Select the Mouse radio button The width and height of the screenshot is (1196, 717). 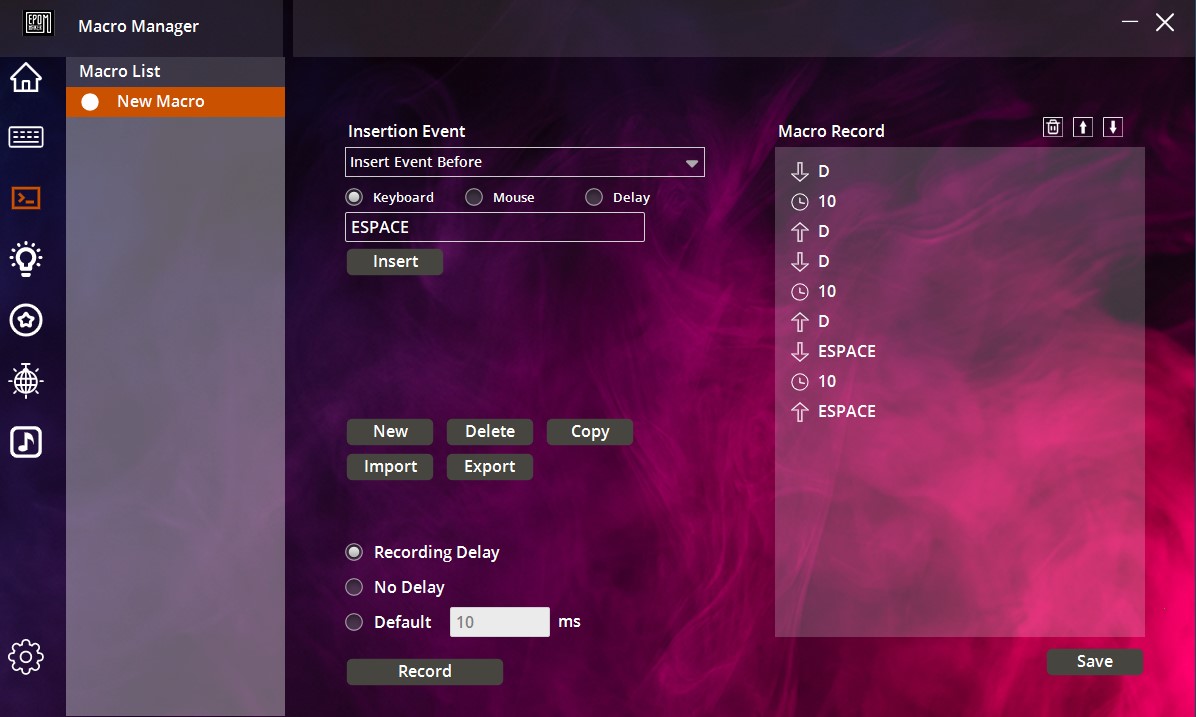[474, 198]
